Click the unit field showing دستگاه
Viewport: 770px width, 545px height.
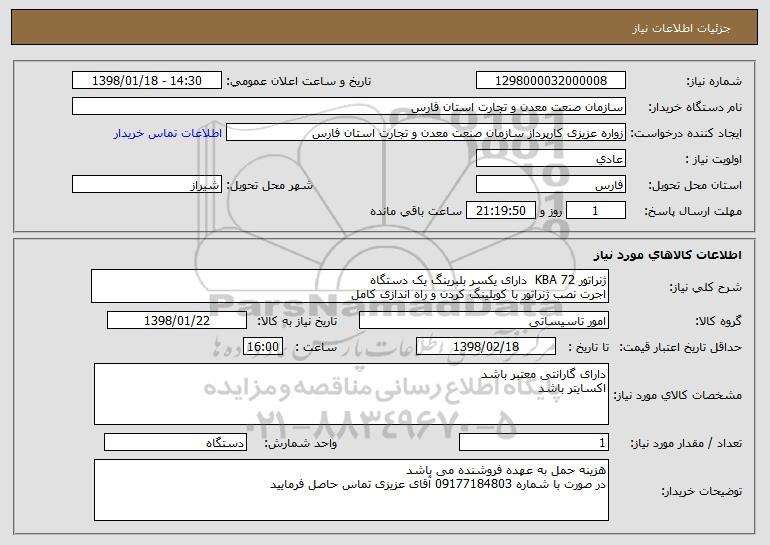point(175,443)
